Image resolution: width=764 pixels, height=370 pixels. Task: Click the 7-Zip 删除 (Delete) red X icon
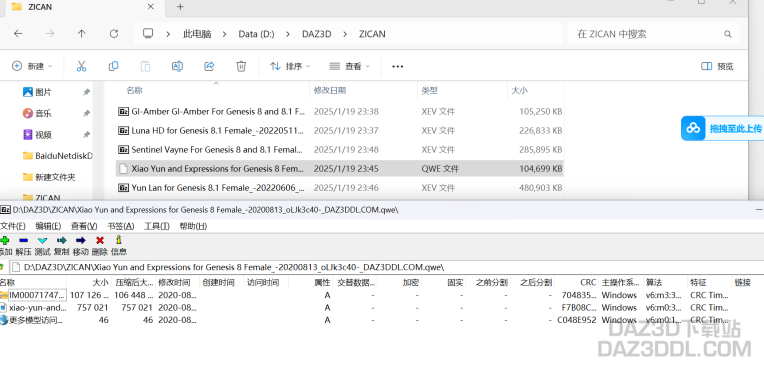(100, 240)
